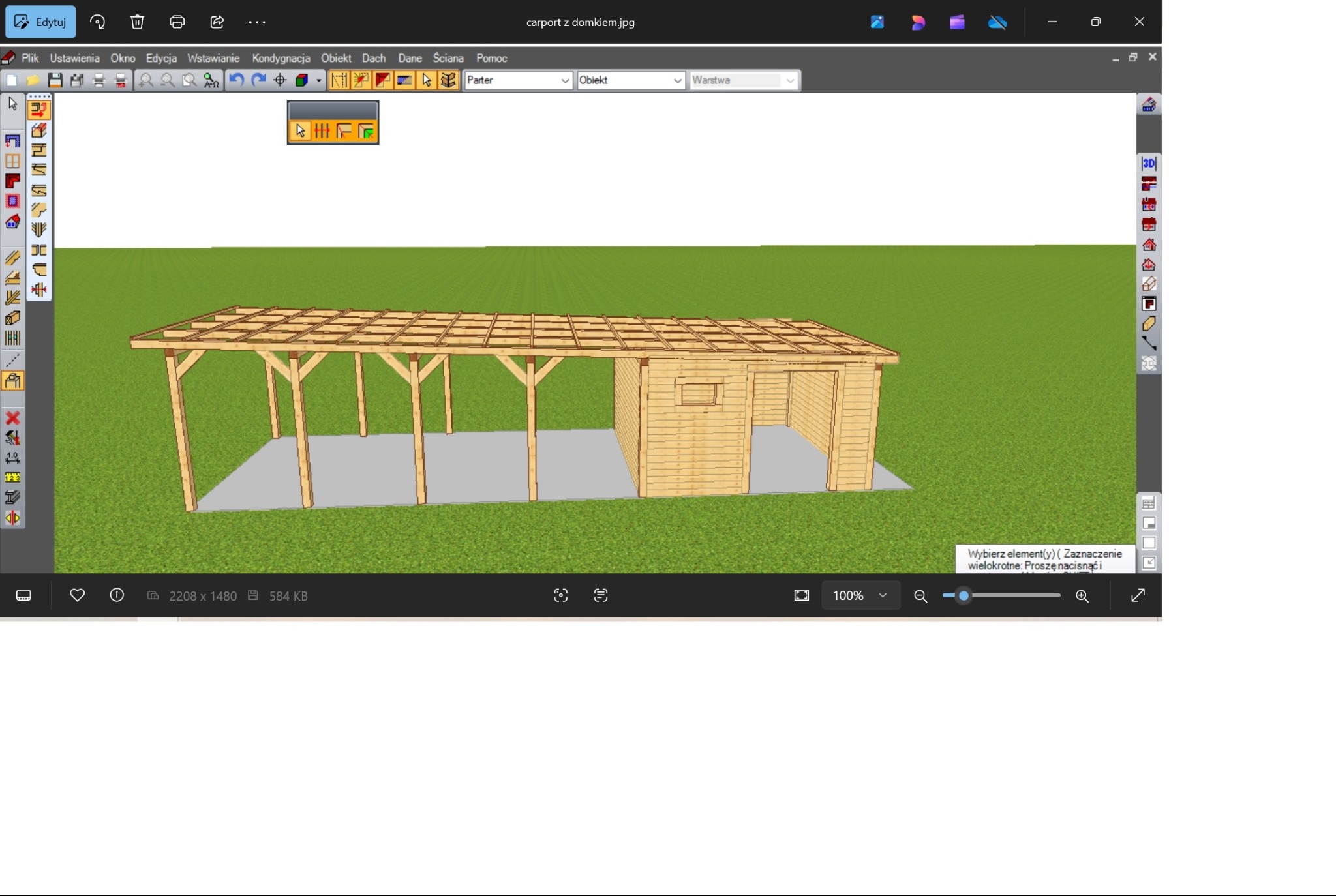Open the Parter floor dropdown
The height and width of the screenshot is (896, 1336).
(564, 80)
